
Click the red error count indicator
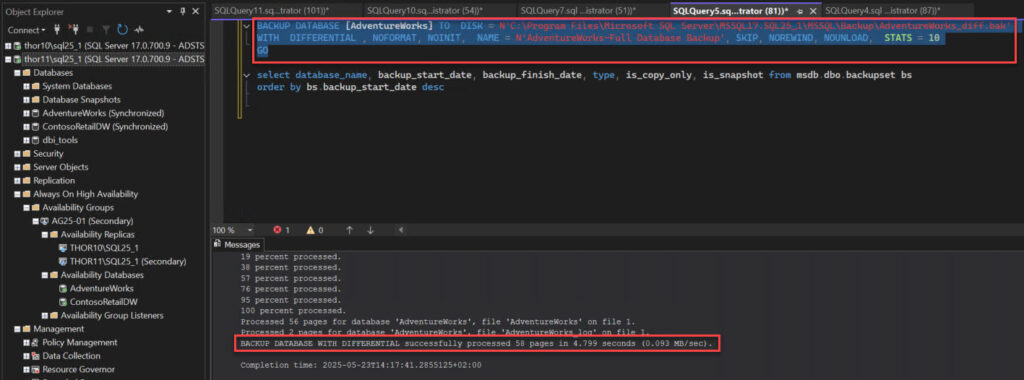281,230
